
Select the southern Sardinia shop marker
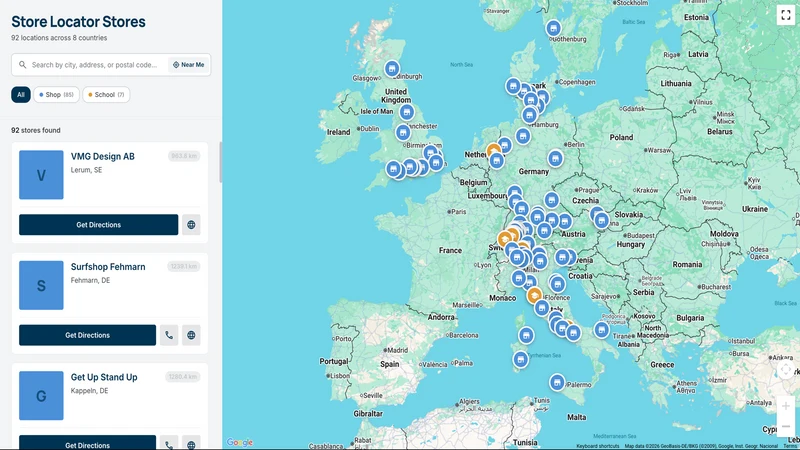point(520,359)
